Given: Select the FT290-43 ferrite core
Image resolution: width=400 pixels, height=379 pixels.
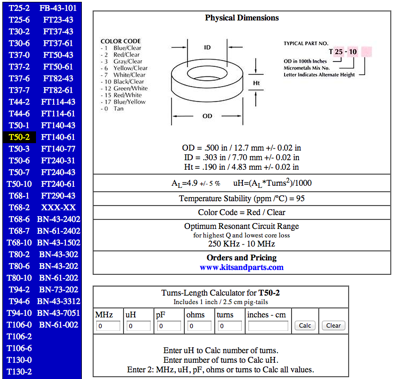Looking at the screenshot, I should click(x=58, y=196).
